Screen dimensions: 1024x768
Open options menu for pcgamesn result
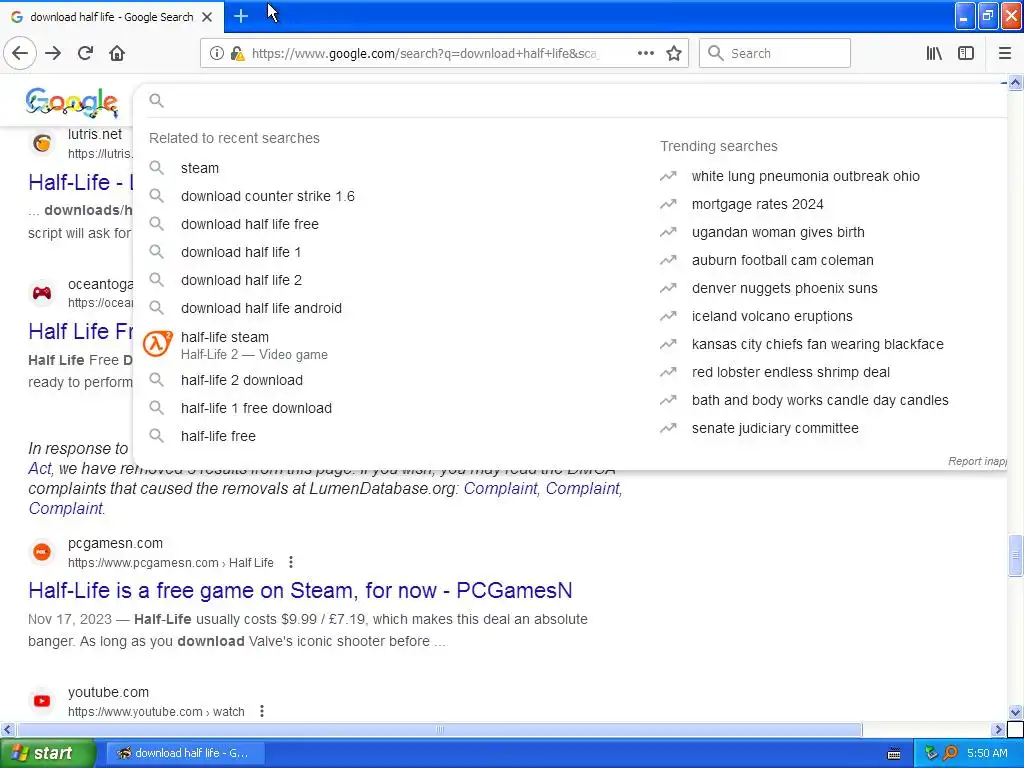[x=291, y=562]
